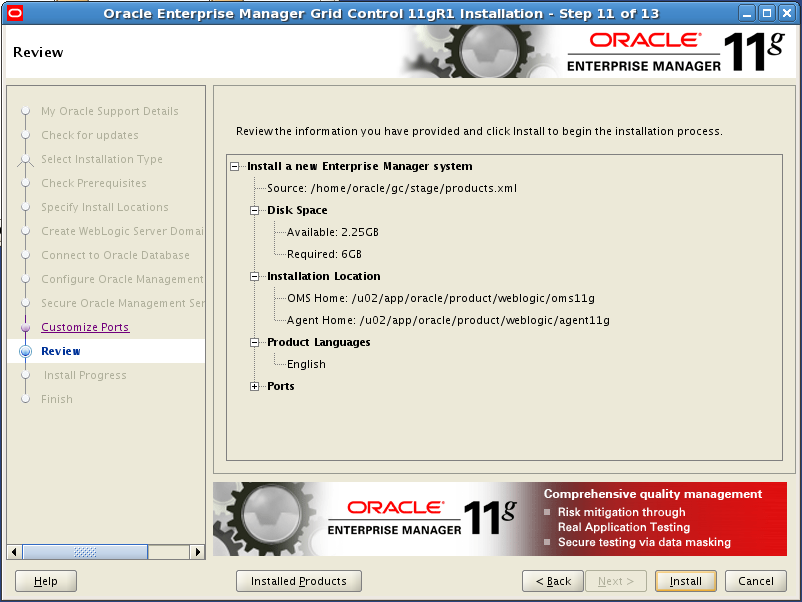The image size is (802, 602).
Task: Cancel the installation wizard
Action: tap(755, 581)
